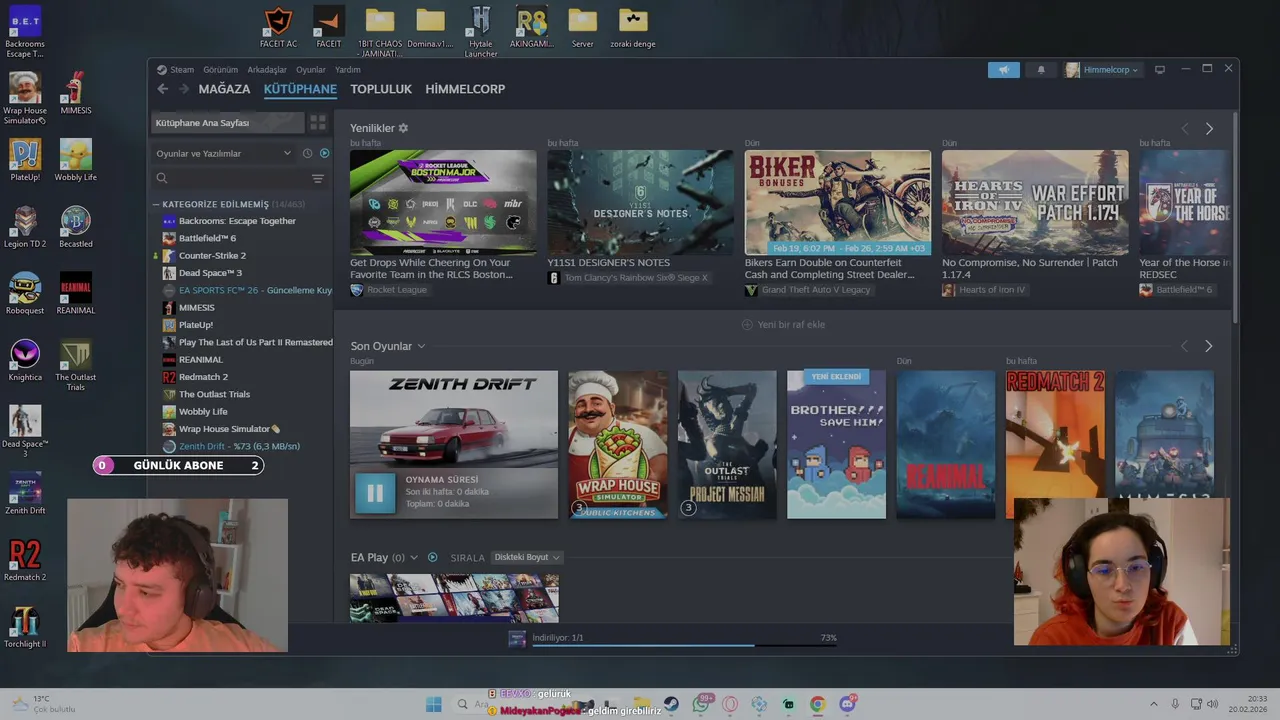Open Google Chrome from the taskbar
The image size is (1280, 720).
(x=817, y=704)
